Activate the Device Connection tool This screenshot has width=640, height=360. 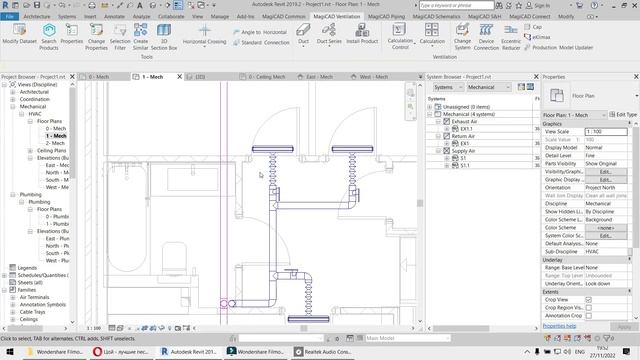coord(486,36)
